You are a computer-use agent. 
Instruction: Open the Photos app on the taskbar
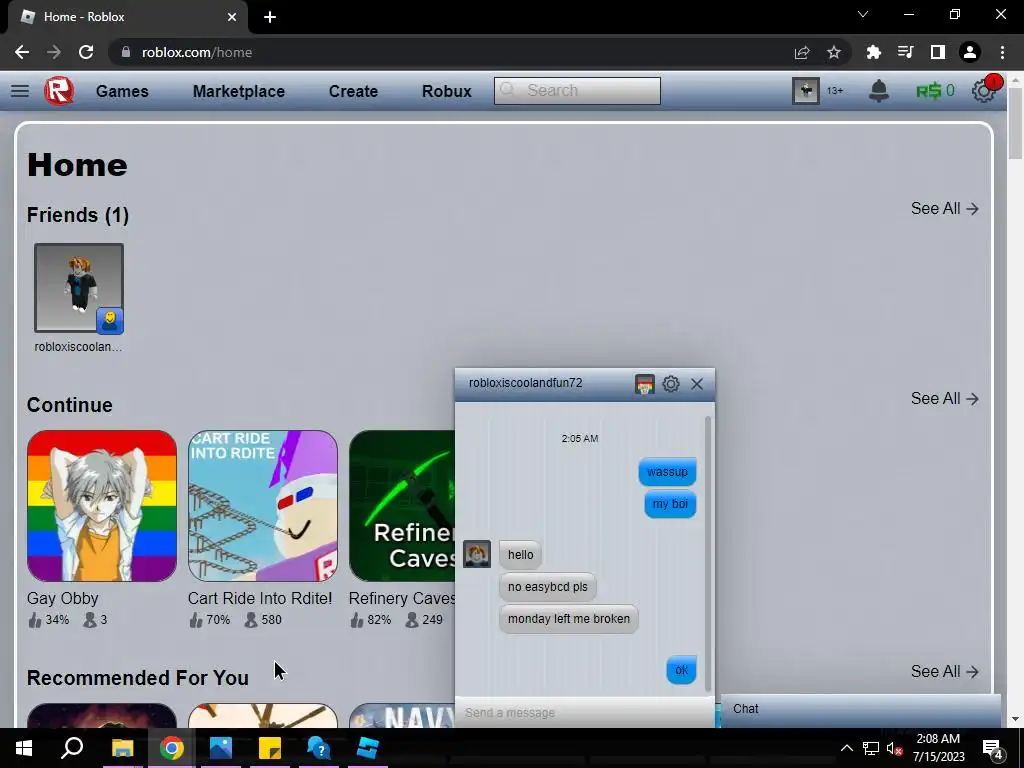(x=221, y=748)
